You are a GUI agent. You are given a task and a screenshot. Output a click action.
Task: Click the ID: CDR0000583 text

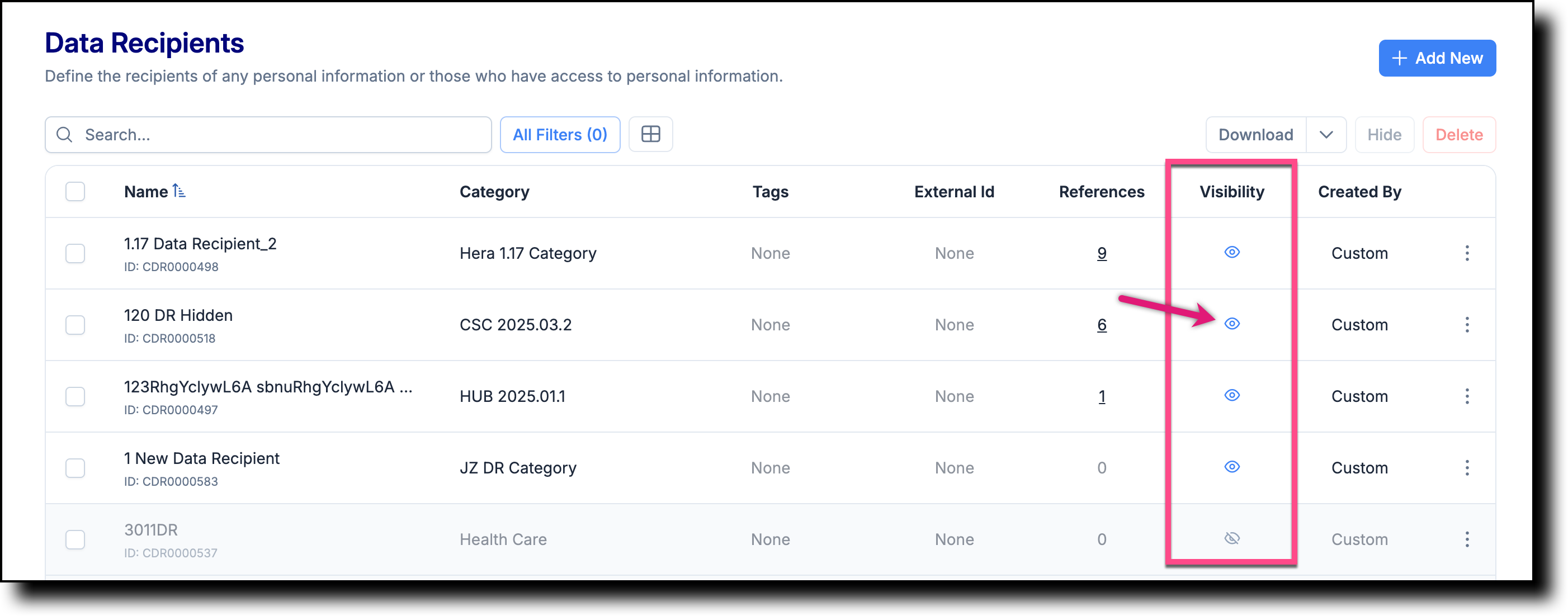click(x=171, y=481)
